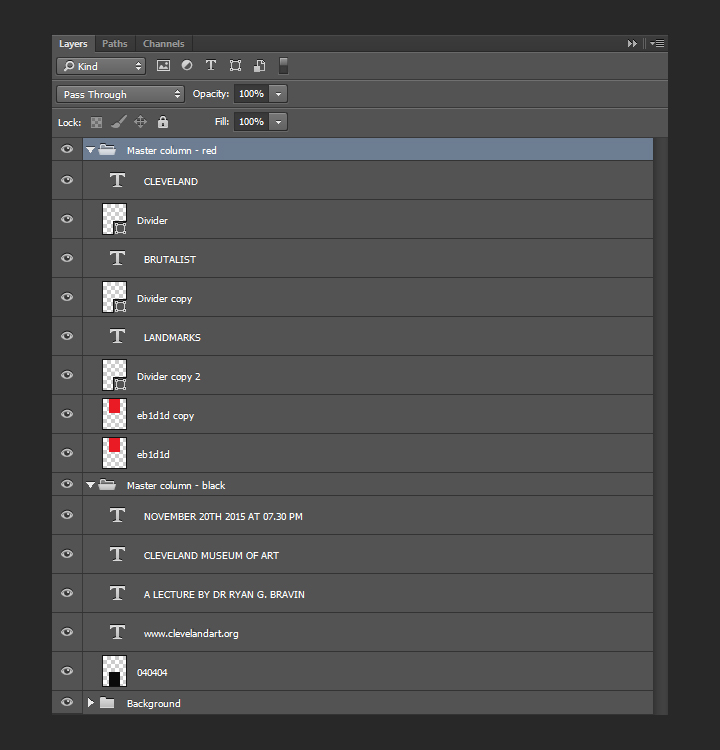
Task: Toggle visibility of eb1d1d copy layer
Action: [x=67, y=414]
